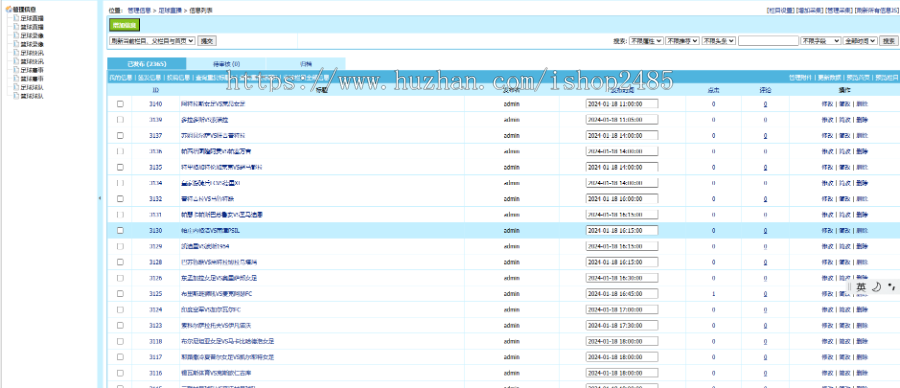Switch to the 待审核 (0) tab
This screenshot has width=900, height=388.
coord(226,64)
